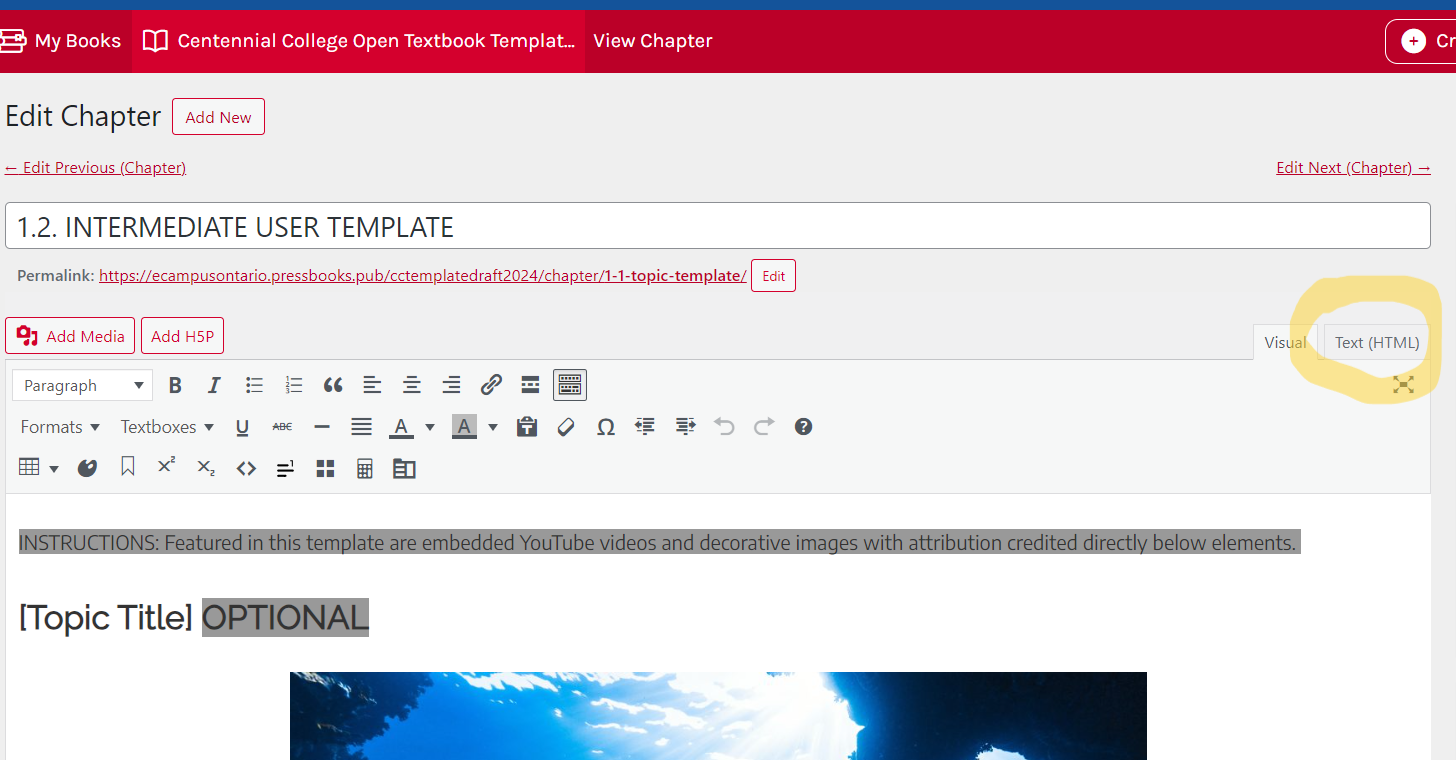Image resolution: width=1456 pixels, height=760 pixels.
Task: Open the text color picker arrow
Action: click(x=430, y=427)
